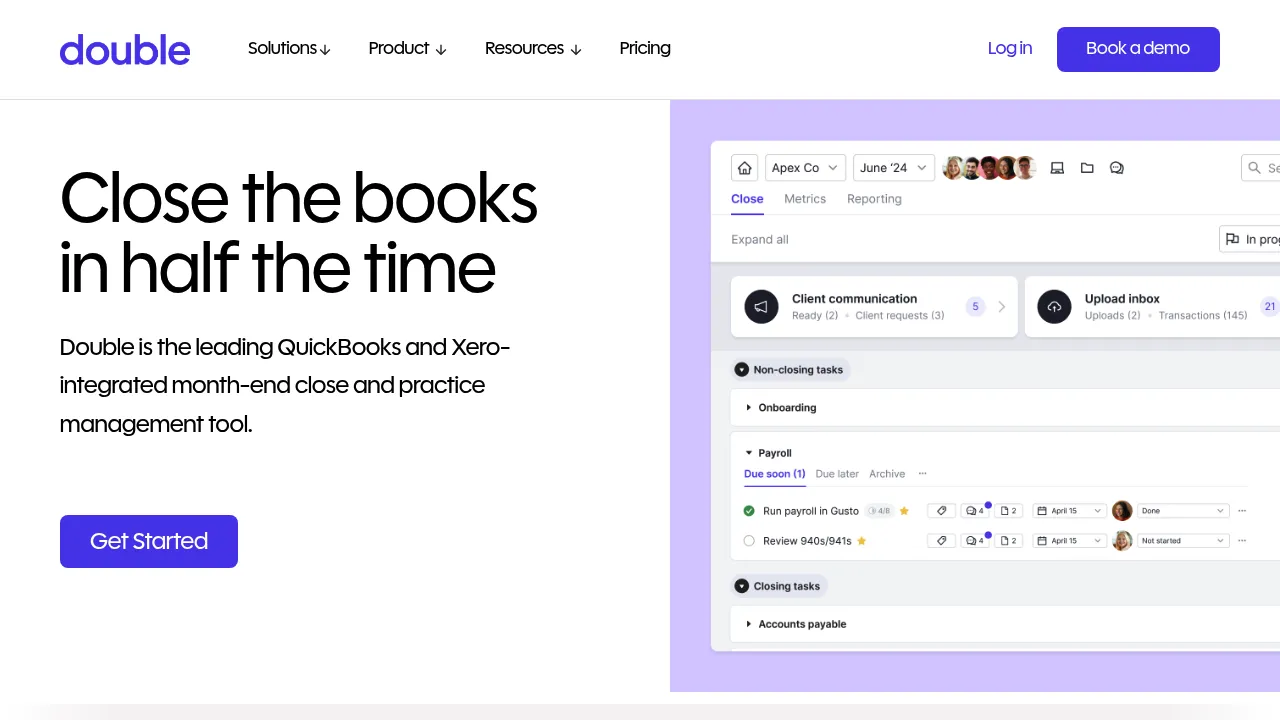The width and height of the screenshot is (1280, 720).
Task: Mark Review 940s/941s as complete
Action: click(749, 541)
